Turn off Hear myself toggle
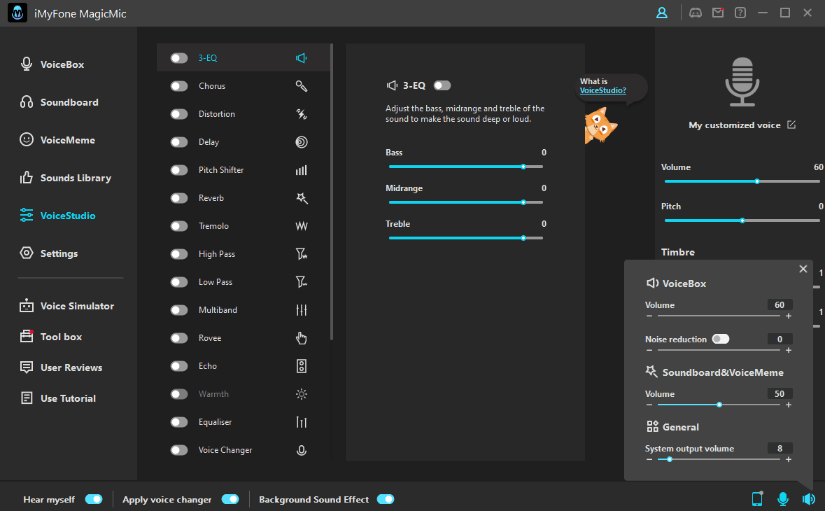The height and width of the screenshot is (511, 825). click(x=94, y=499)
